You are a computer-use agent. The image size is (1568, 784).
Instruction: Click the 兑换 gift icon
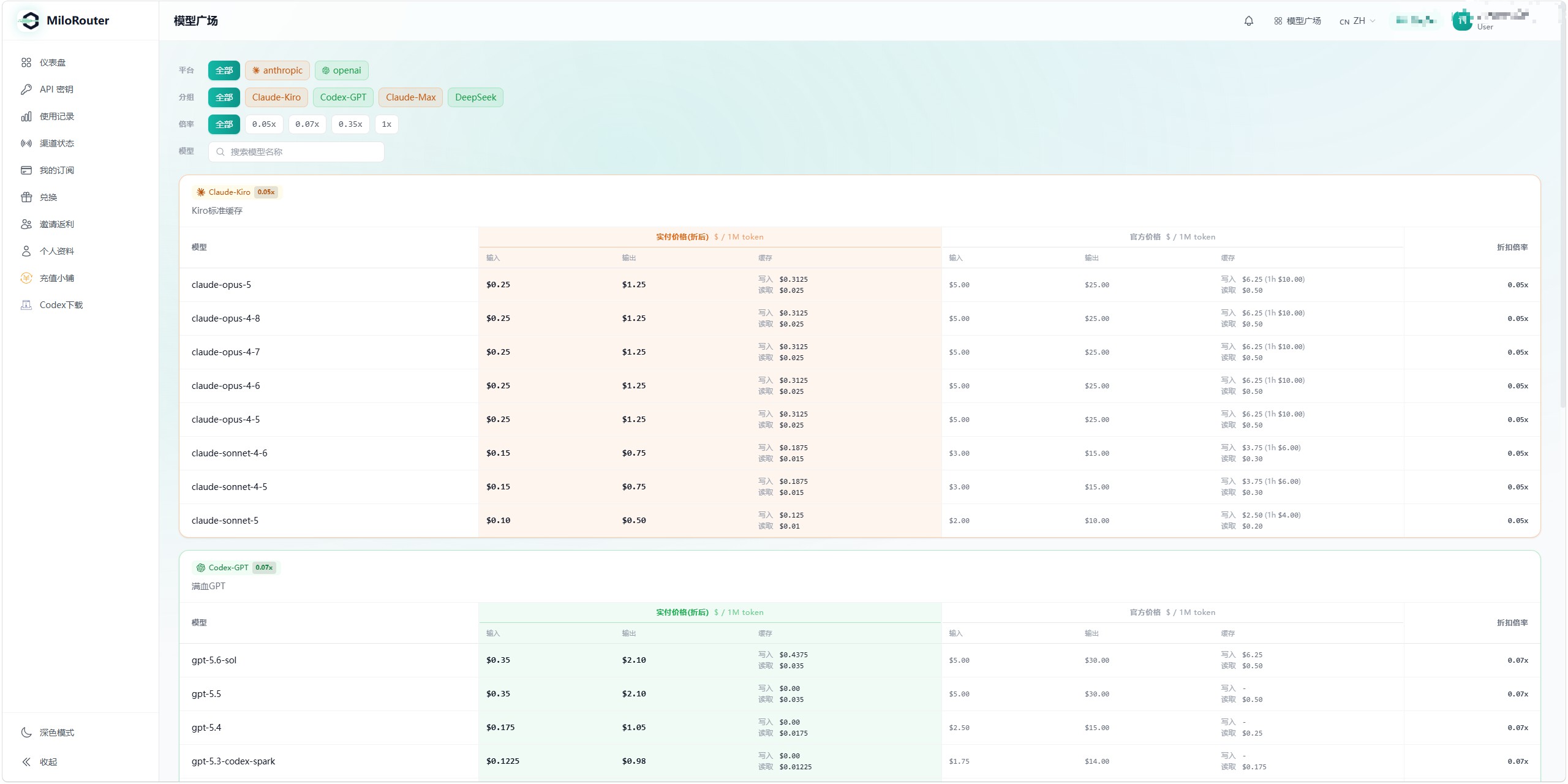coord(26,197)
